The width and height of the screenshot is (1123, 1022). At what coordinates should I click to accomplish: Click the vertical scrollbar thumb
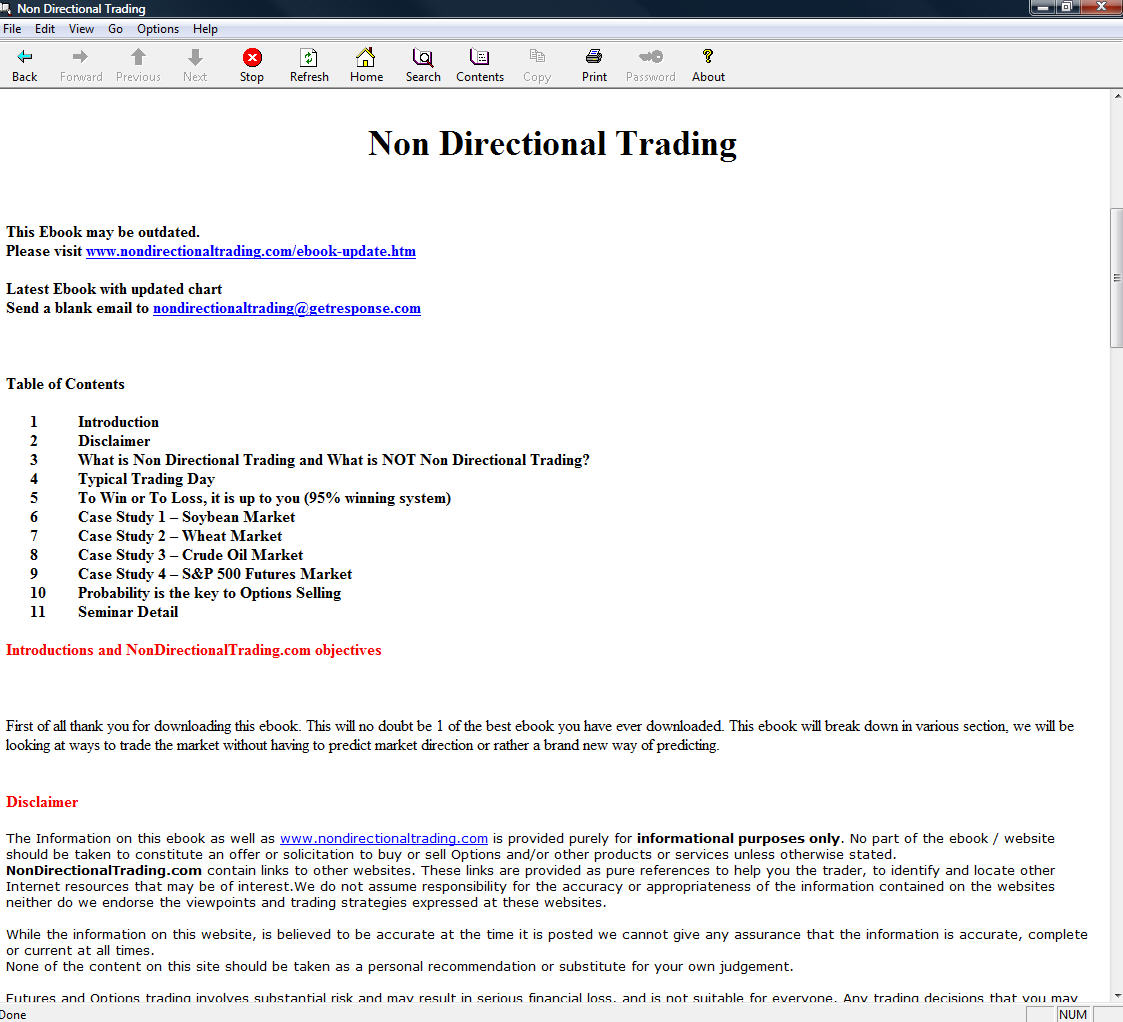[x=1116, y=278]
